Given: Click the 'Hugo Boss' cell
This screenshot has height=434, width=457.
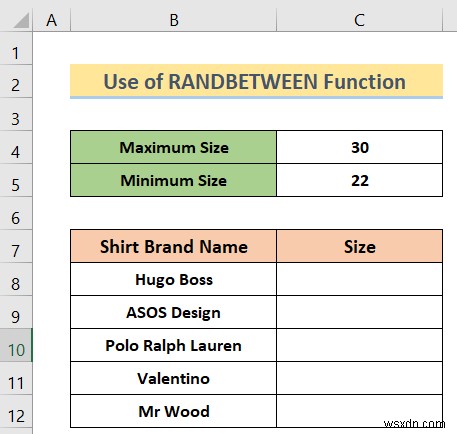Looking at the screenshot, I should point(173,279).
